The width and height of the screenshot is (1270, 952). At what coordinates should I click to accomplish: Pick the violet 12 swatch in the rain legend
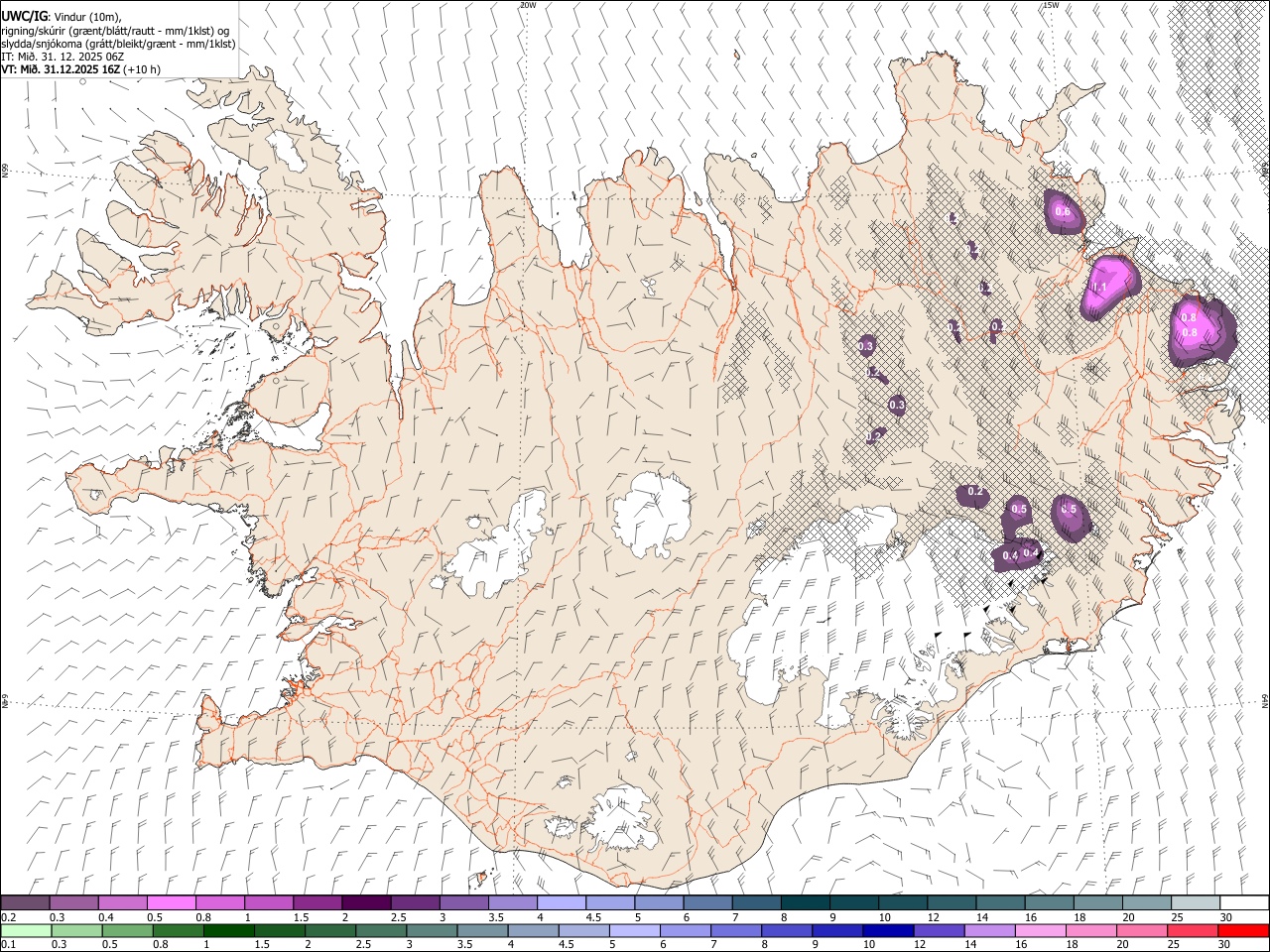point(940,930)
